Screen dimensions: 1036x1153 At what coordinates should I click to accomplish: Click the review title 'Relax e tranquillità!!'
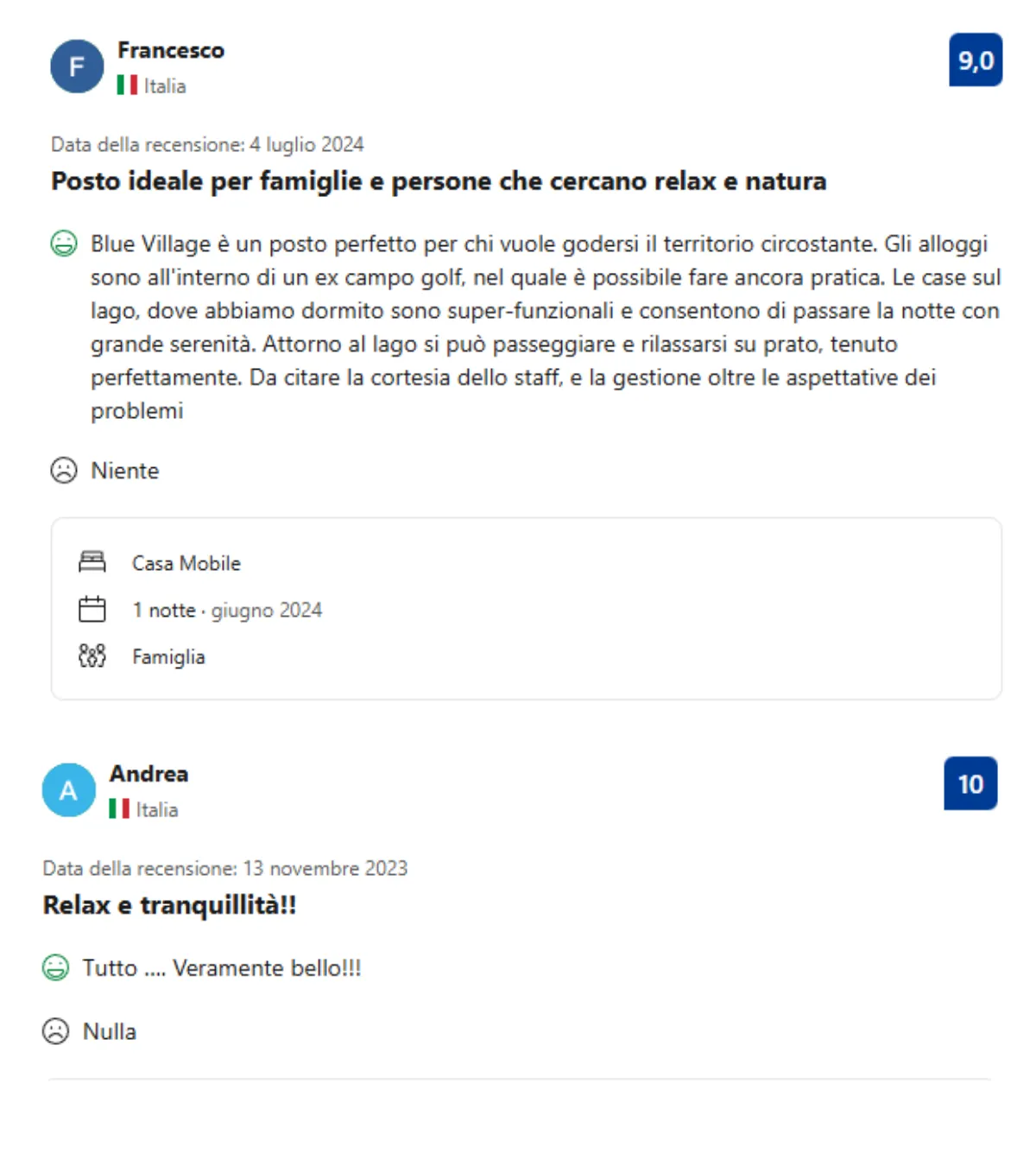[x=170, y=905]
